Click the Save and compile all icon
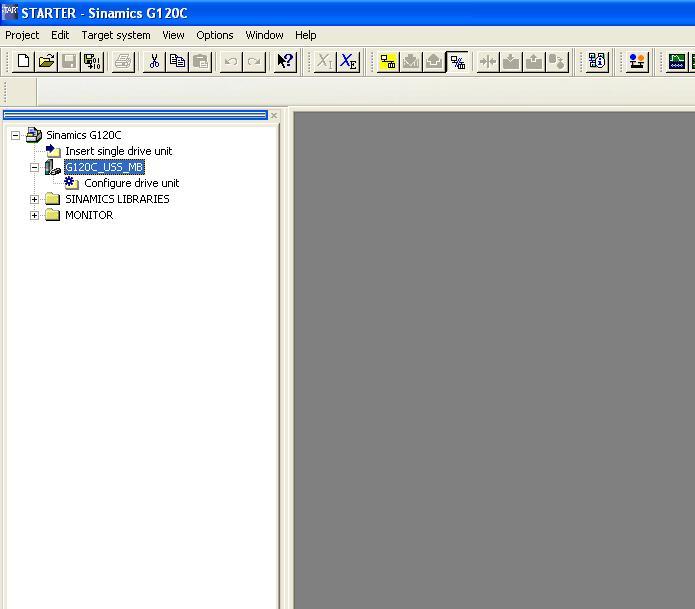The width and height of the screenshot is (695, 609). (x=93, y=61)
